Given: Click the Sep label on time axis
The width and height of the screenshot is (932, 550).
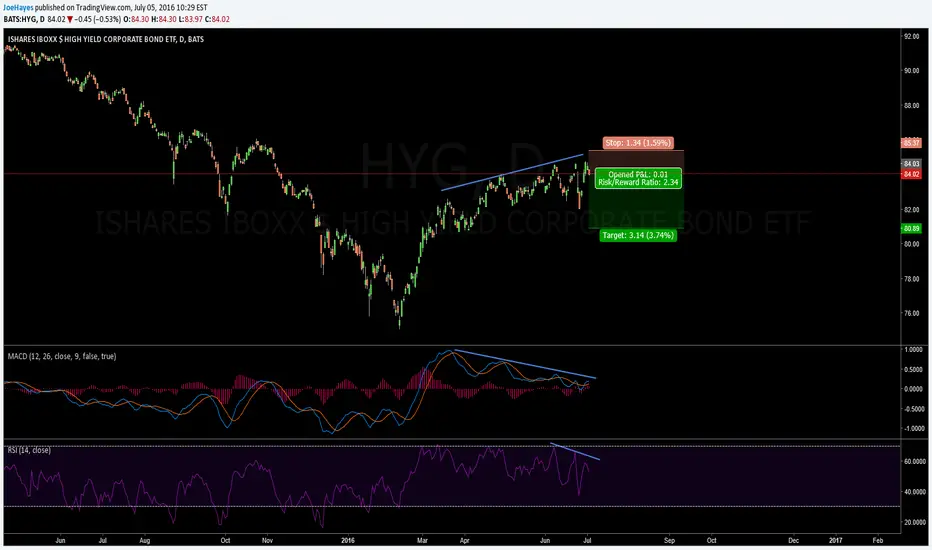Looking at the screenshot, I should [669, 540].
